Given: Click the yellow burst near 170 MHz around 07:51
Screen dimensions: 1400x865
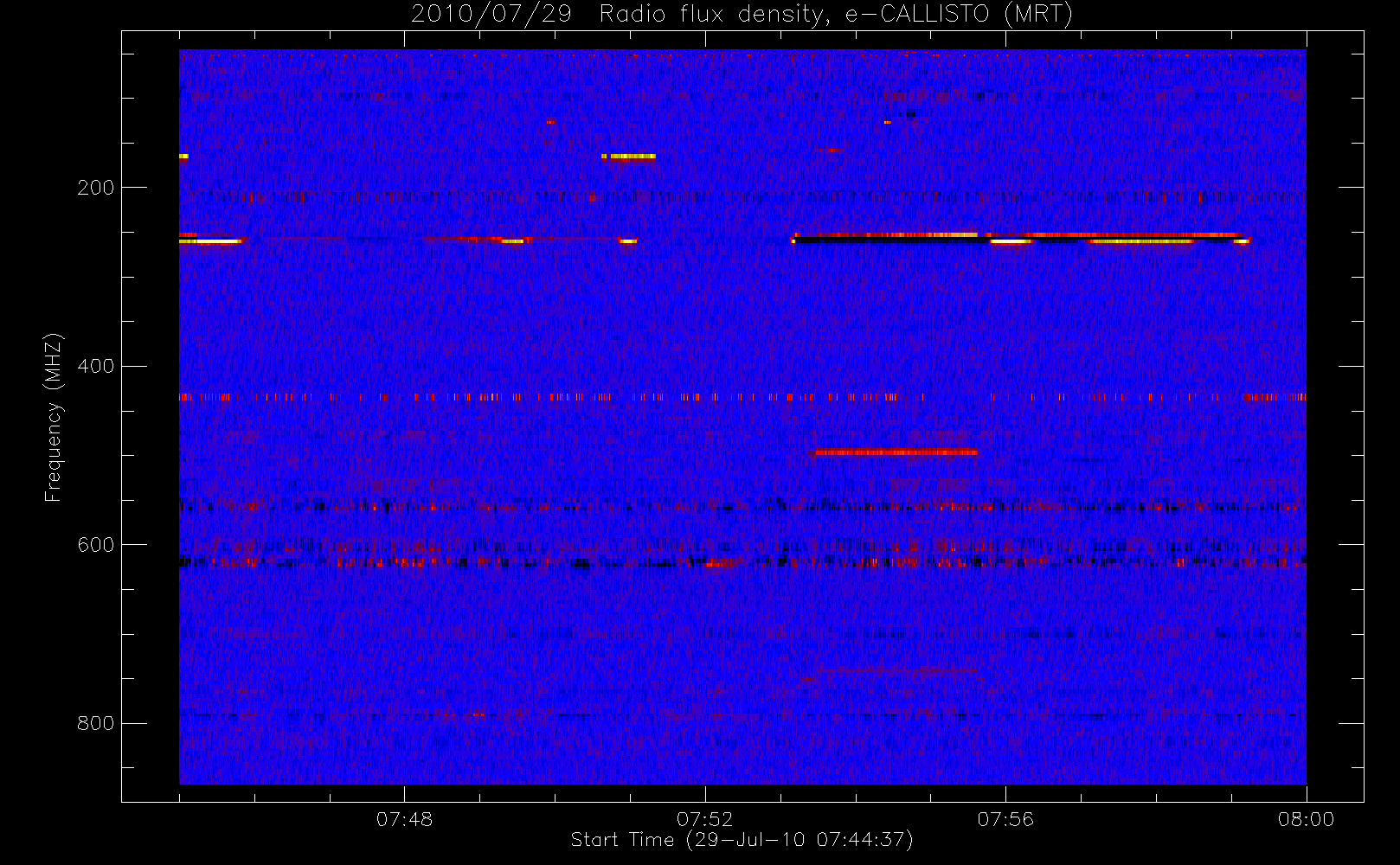Looking at the screenshot, I should click(x=629, y=157).
